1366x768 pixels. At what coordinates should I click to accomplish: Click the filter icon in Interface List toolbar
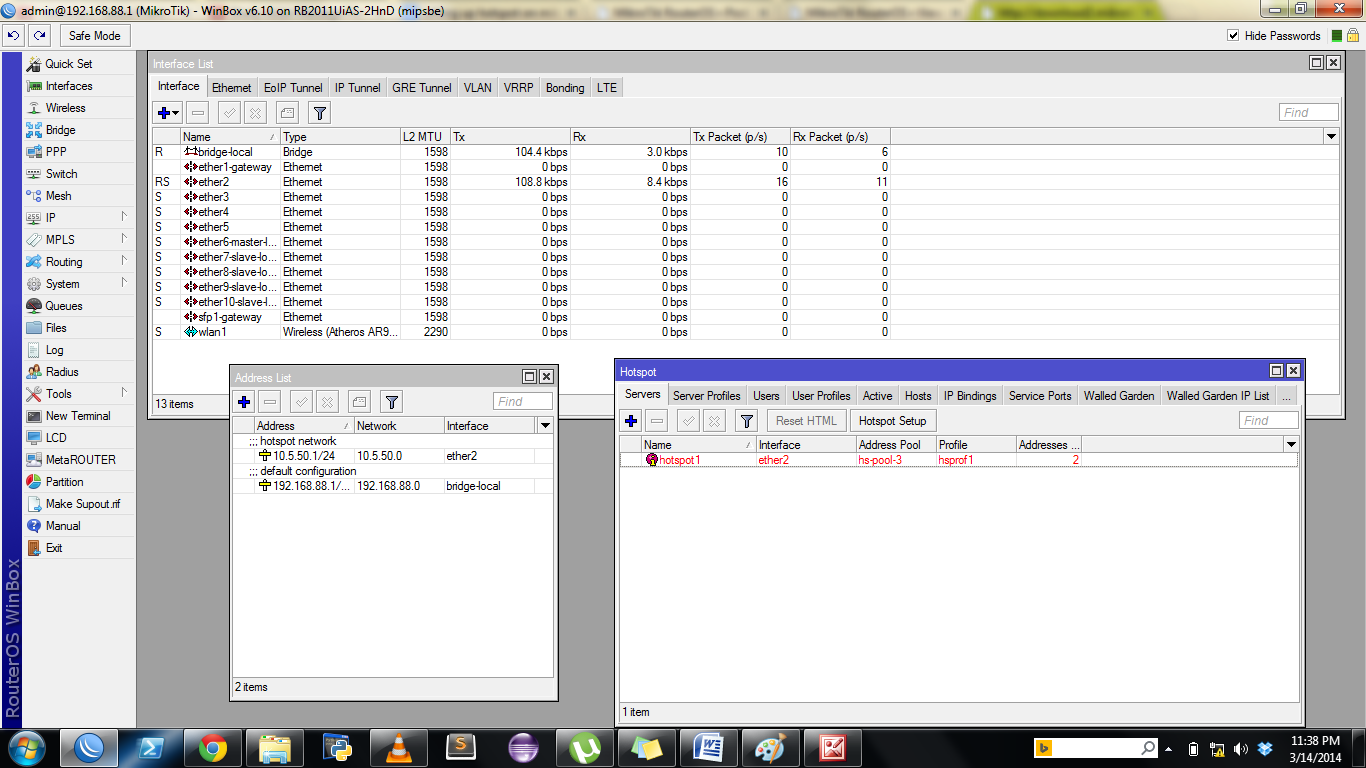(x=318, y=113)
